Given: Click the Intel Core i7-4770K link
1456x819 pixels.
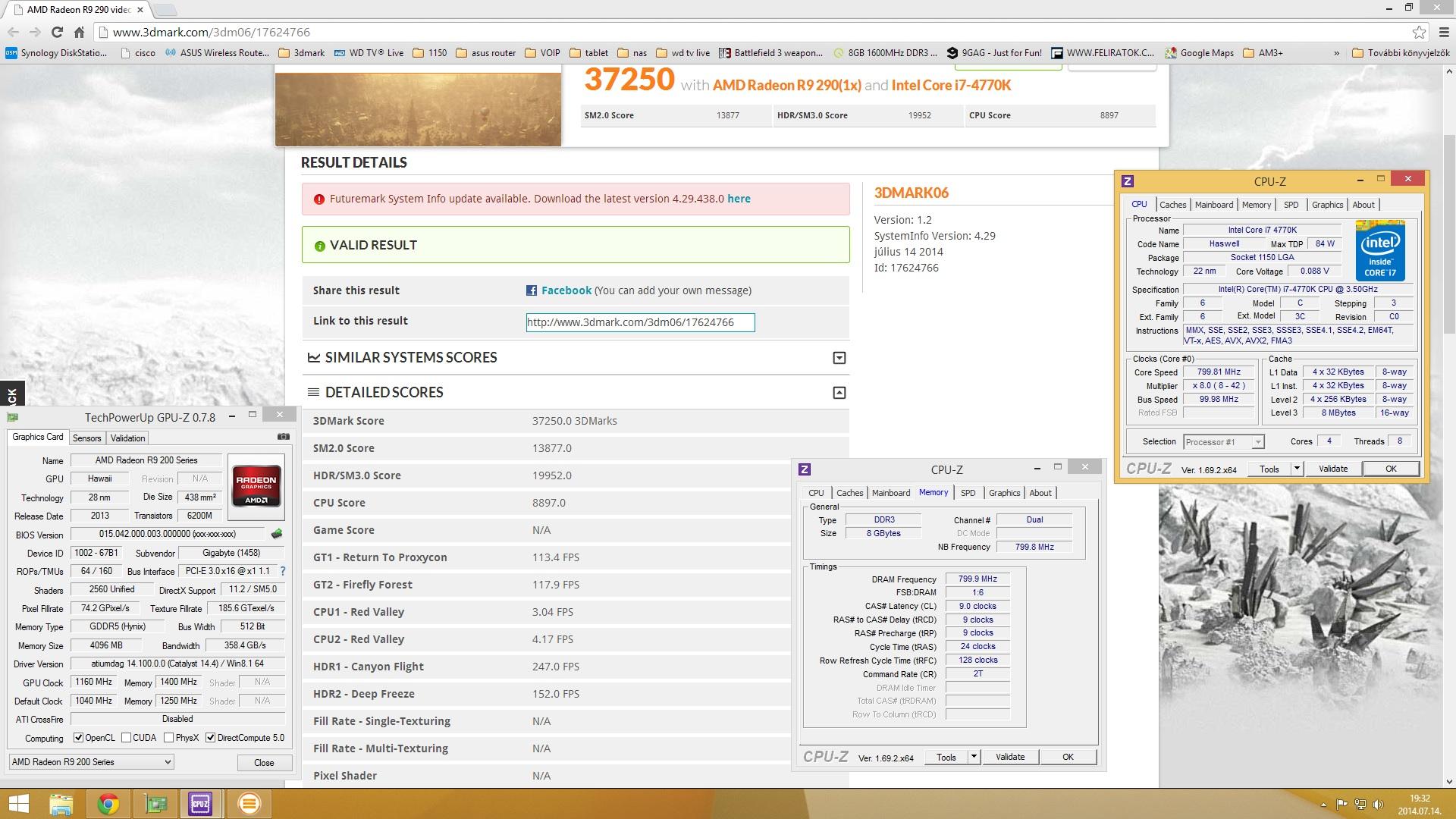Looking at the screenshot, I should pyautogui.click(x=951, y=86).
